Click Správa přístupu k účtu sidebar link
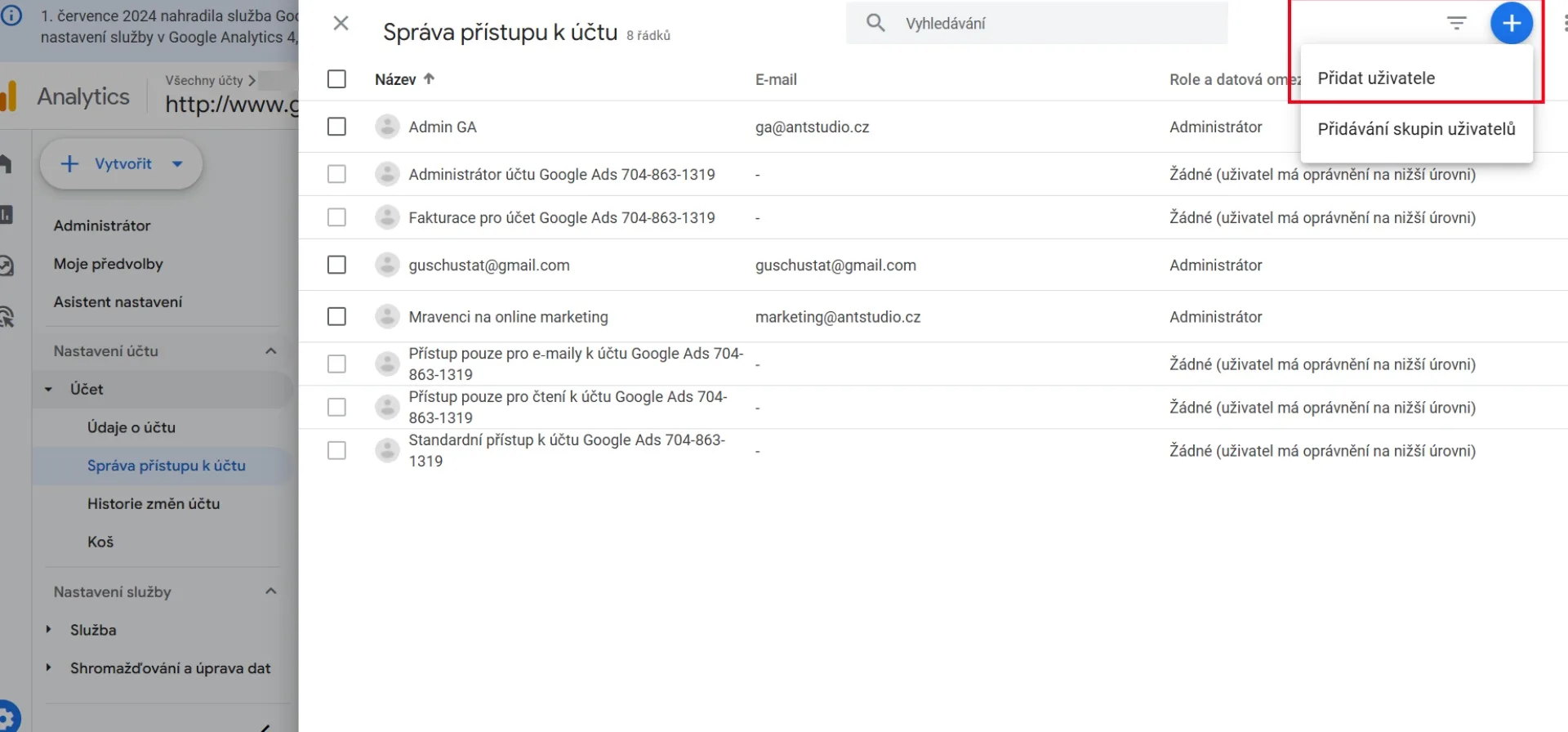This screenshot has width=1568, height=732. (167, 465)
